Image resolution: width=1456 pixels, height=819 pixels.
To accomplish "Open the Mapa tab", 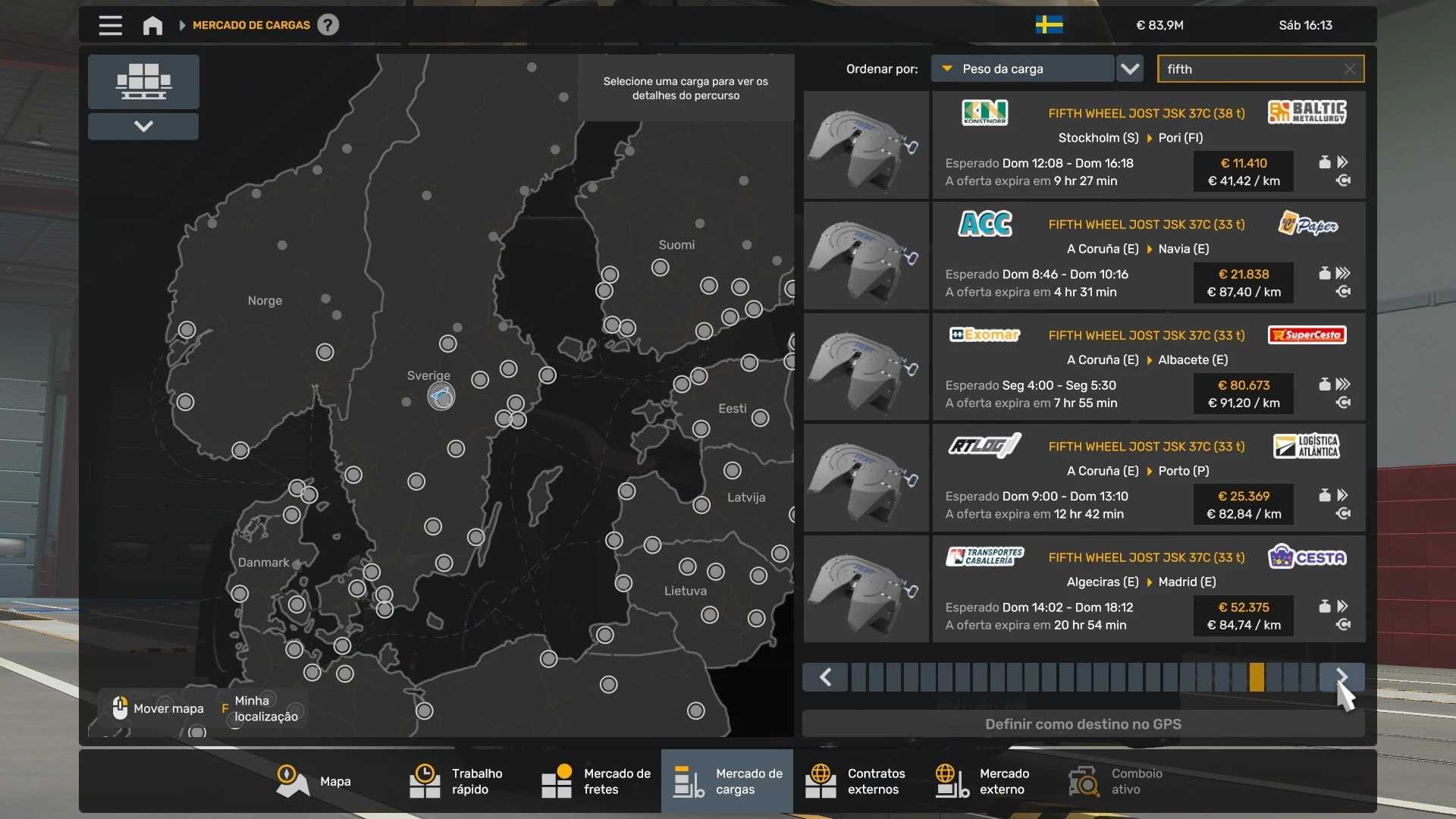I will tap(314, 781).
